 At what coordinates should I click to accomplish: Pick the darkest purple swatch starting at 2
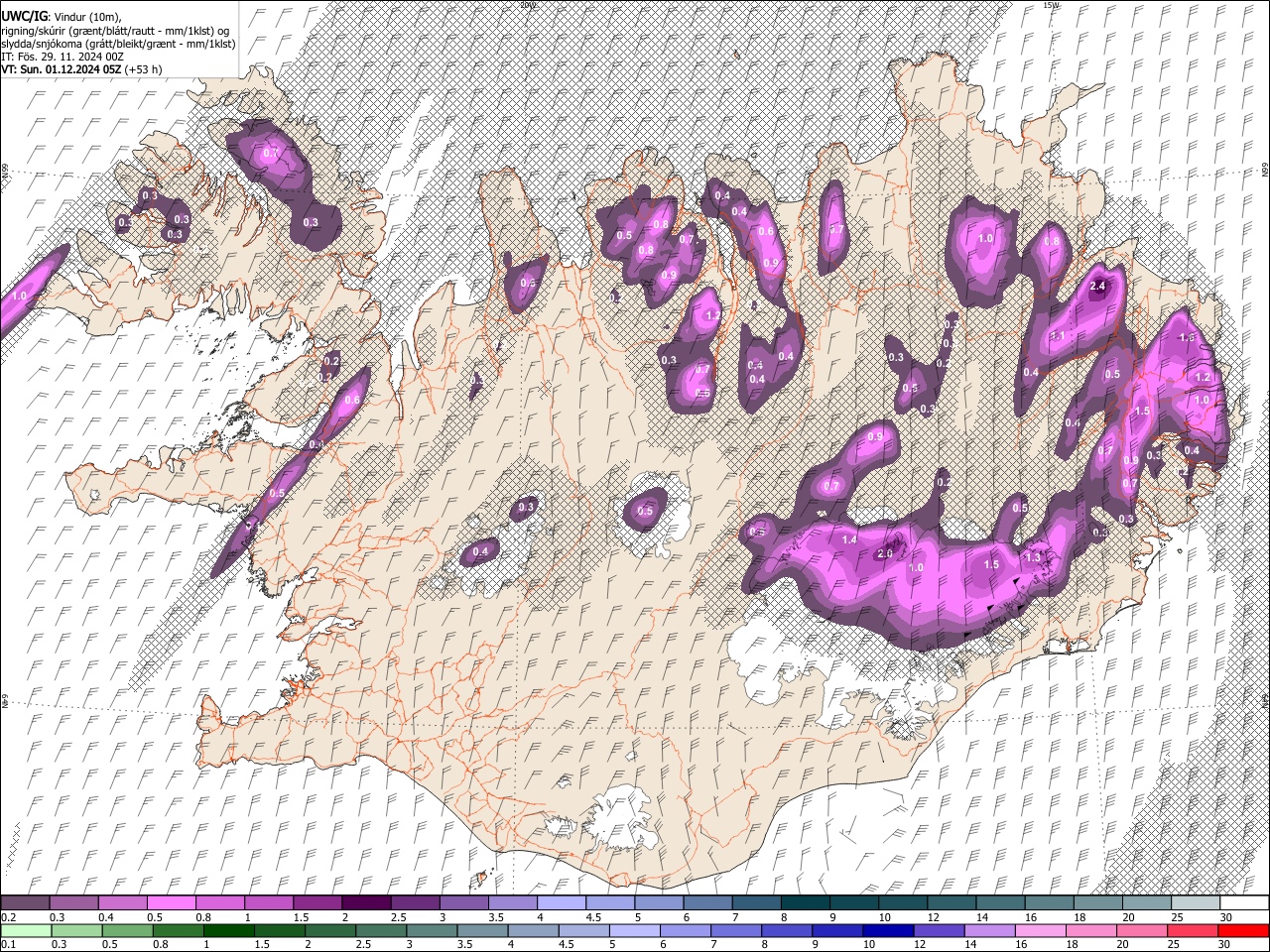click(365, 902)
